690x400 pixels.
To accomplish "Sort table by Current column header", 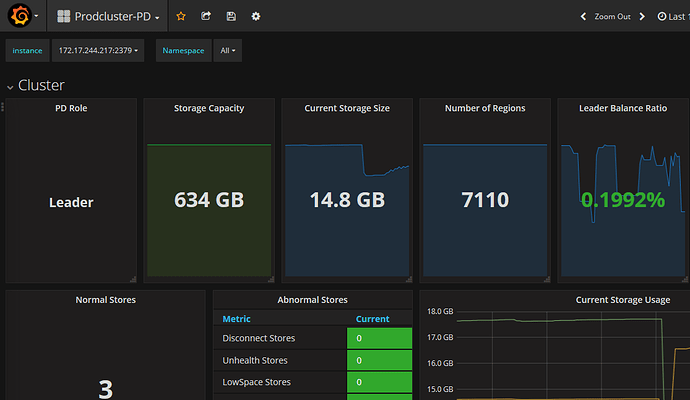I will tap(373, 319).
